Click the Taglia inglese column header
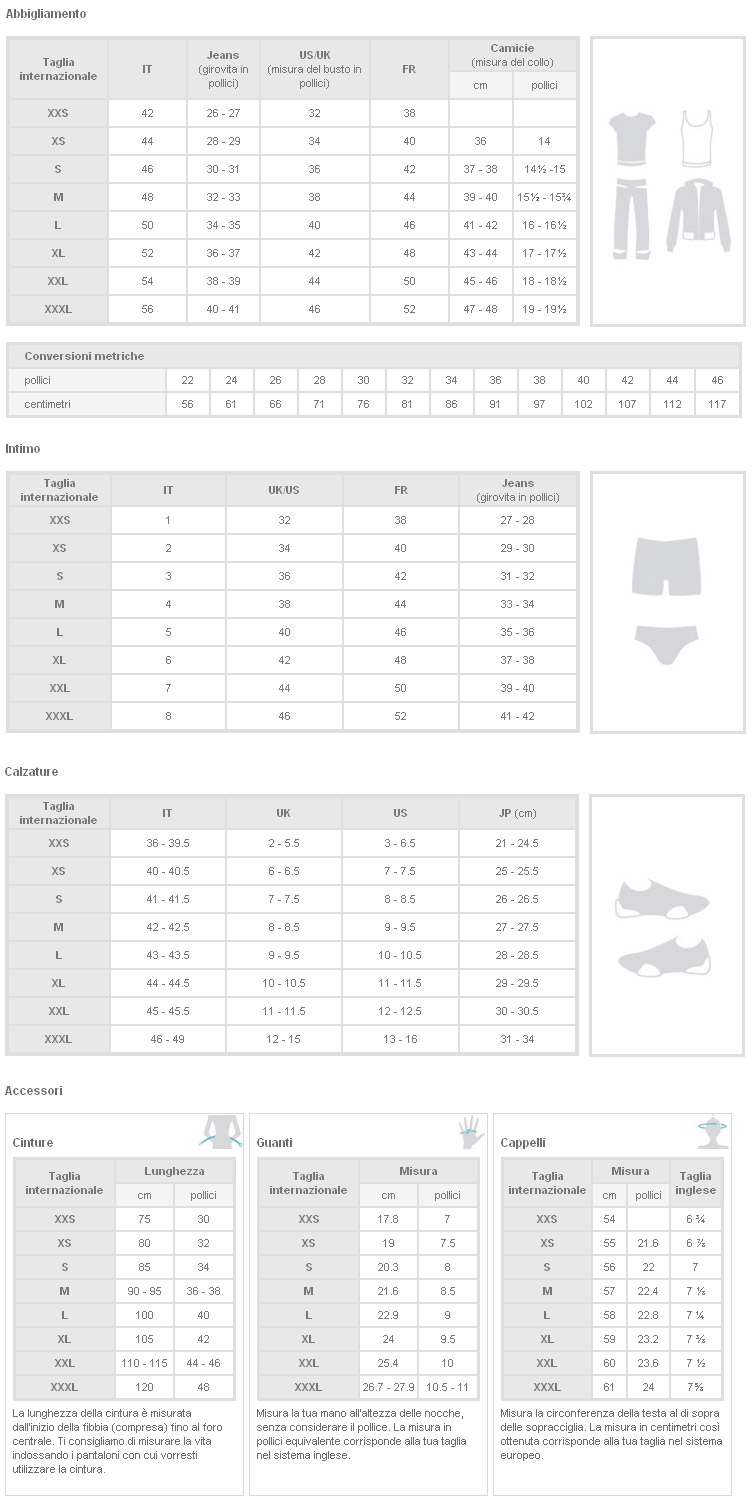This screenshot has width=754, height=1500. click(x=695, y=1183)
